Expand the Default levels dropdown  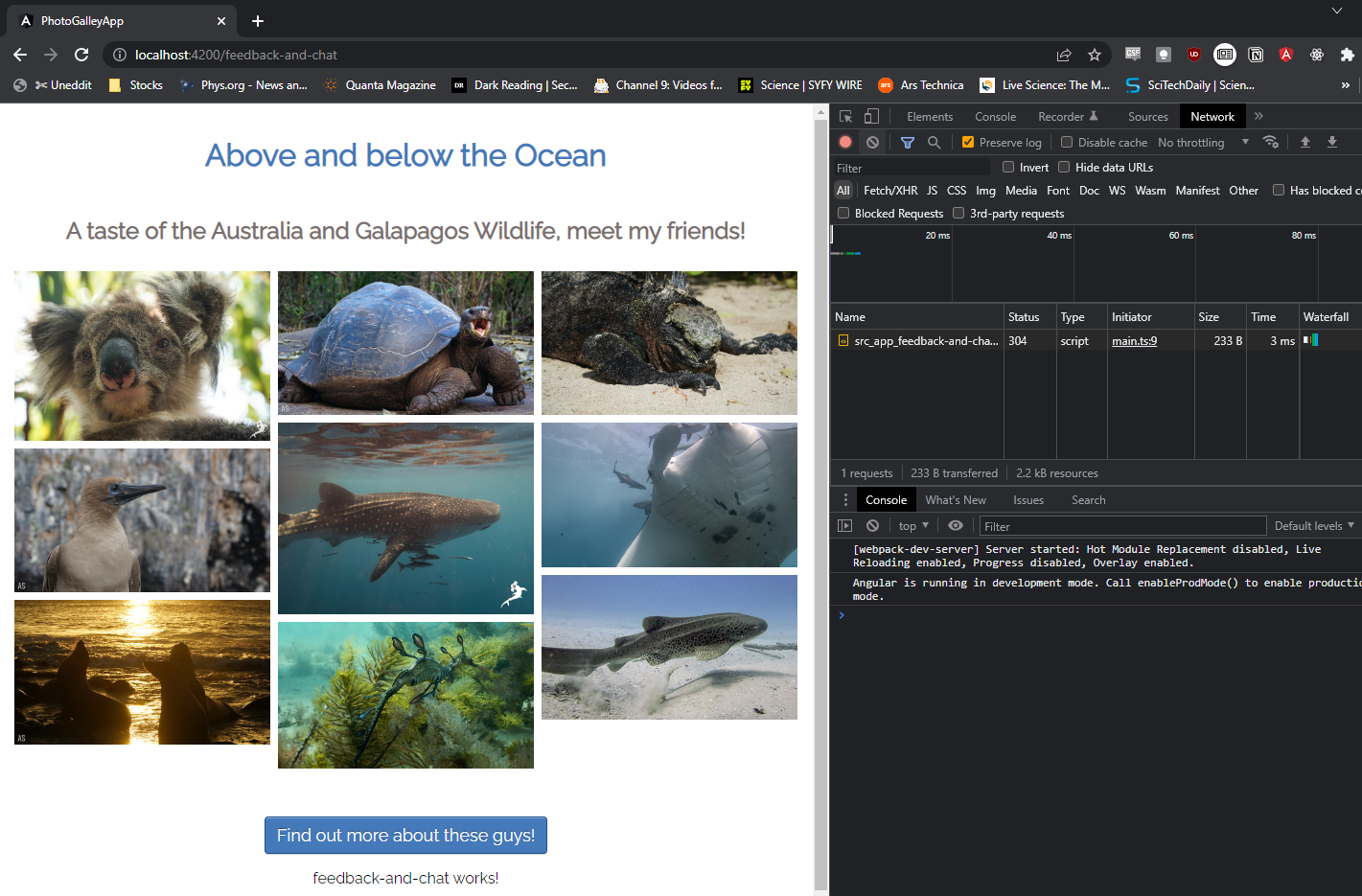(1313, 525)
